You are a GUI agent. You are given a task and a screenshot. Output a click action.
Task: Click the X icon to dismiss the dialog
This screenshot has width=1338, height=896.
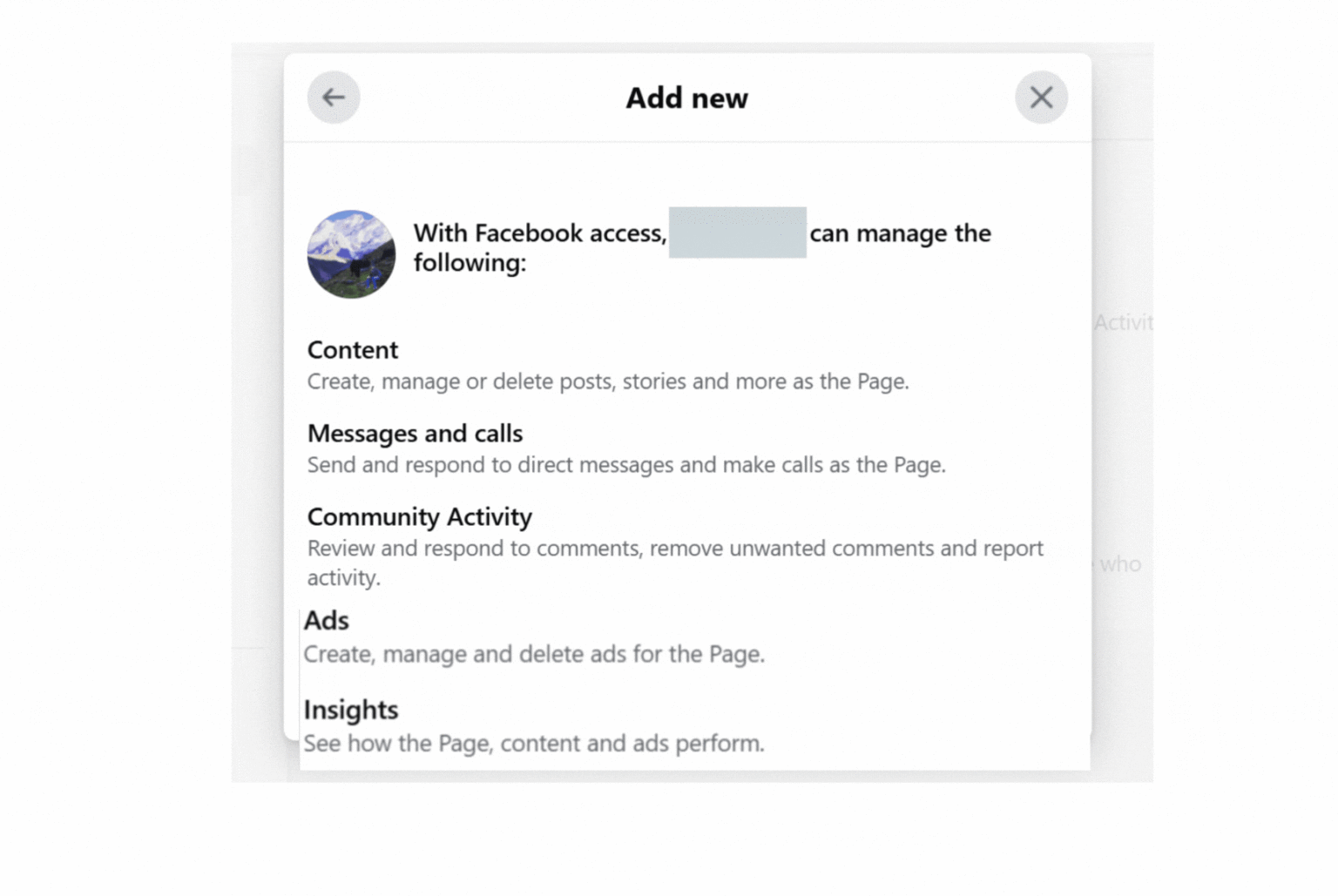1042,97
